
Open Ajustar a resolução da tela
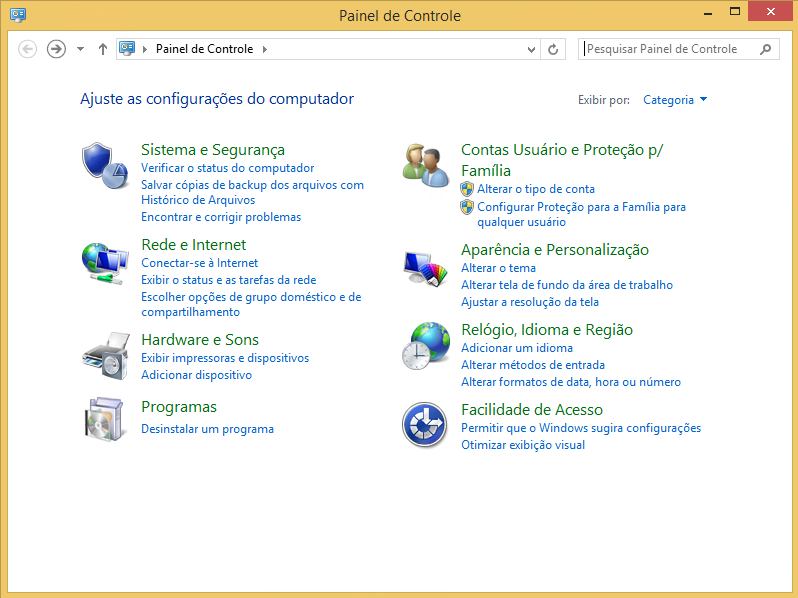coord(530,302)
